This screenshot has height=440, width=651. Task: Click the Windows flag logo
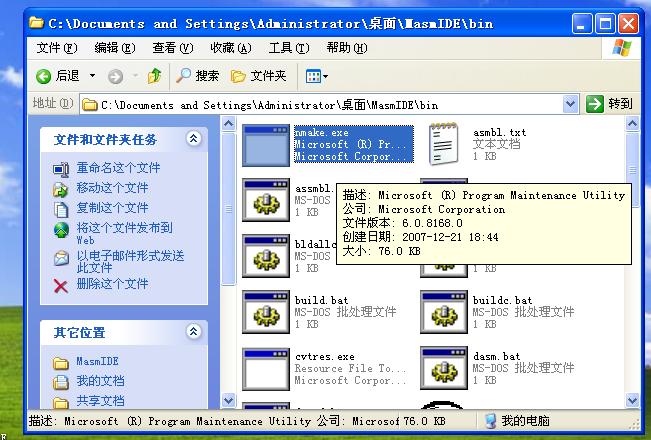coord(622,48)
